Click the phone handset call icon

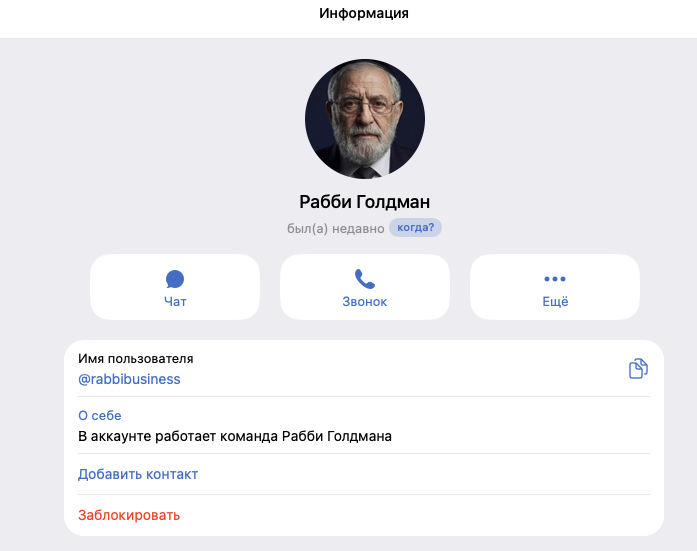[x=365, y=279]
